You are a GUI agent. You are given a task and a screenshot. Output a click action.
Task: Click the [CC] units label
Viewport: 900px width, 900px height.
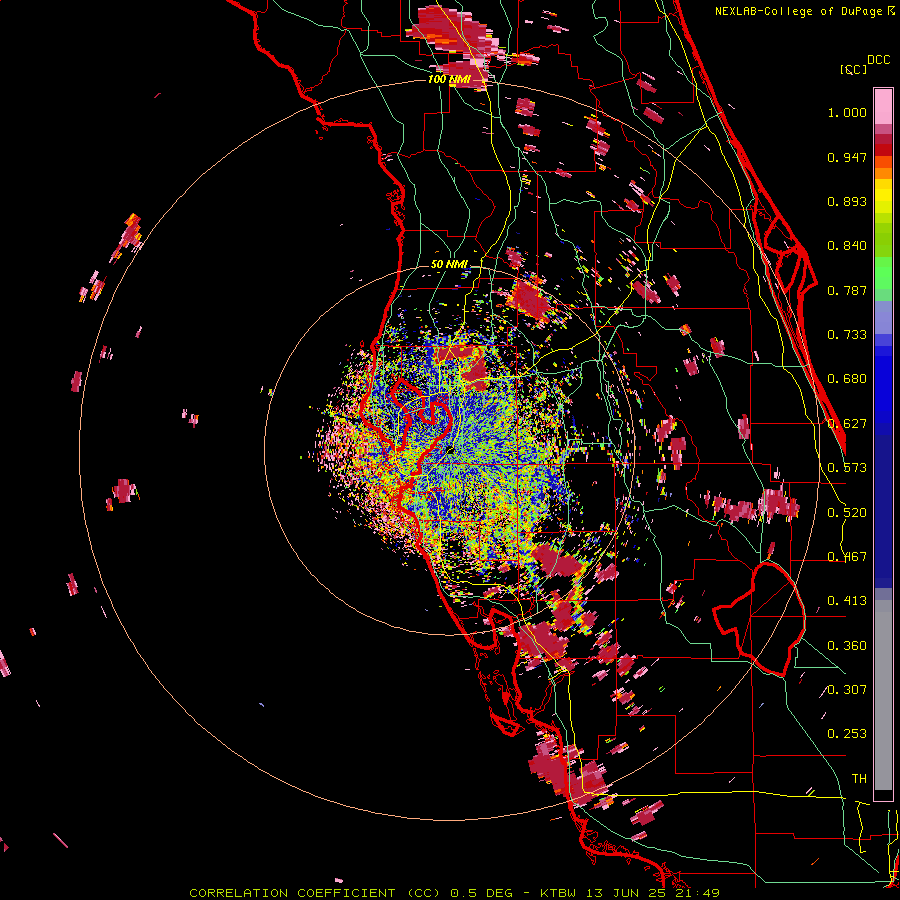pos(853,69)
